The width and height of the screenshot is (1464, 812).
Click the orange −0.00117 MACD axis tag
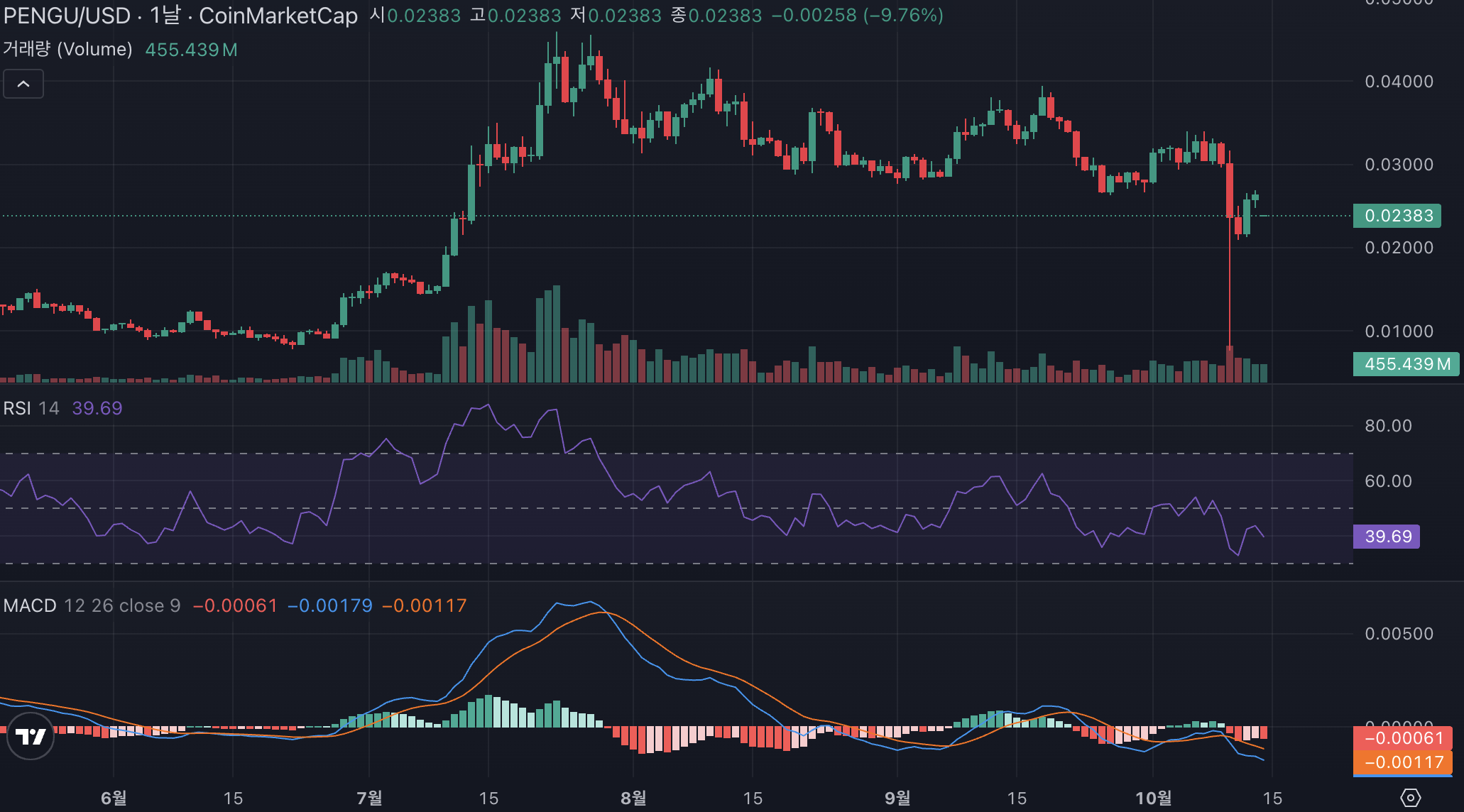coord(1403,762)
